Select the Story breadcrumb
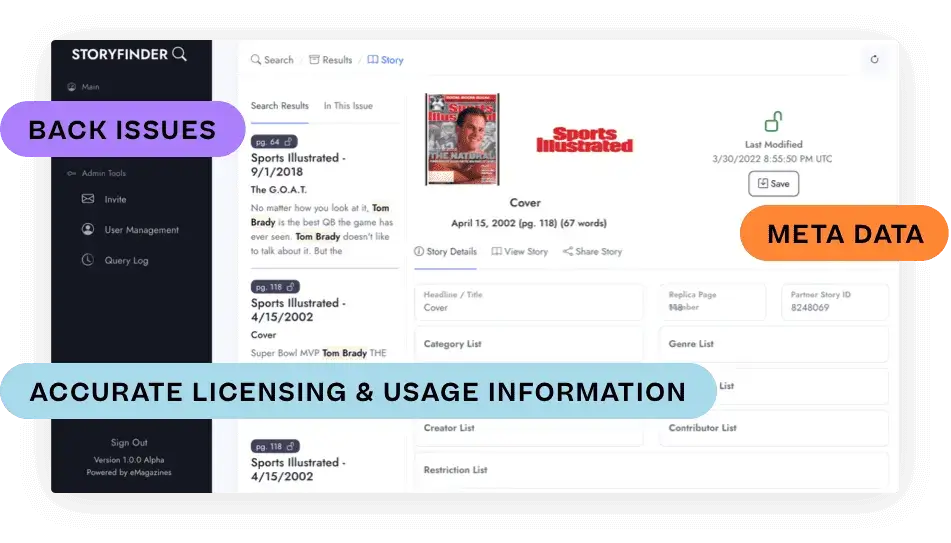This screenshot has width=951, height=543. [392, 60]
